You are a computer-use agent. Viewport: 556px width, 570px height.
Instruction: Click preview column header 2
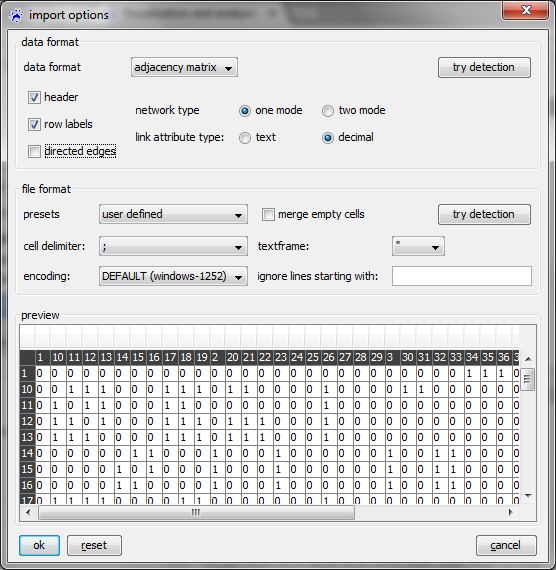click(x=217, y=358)
